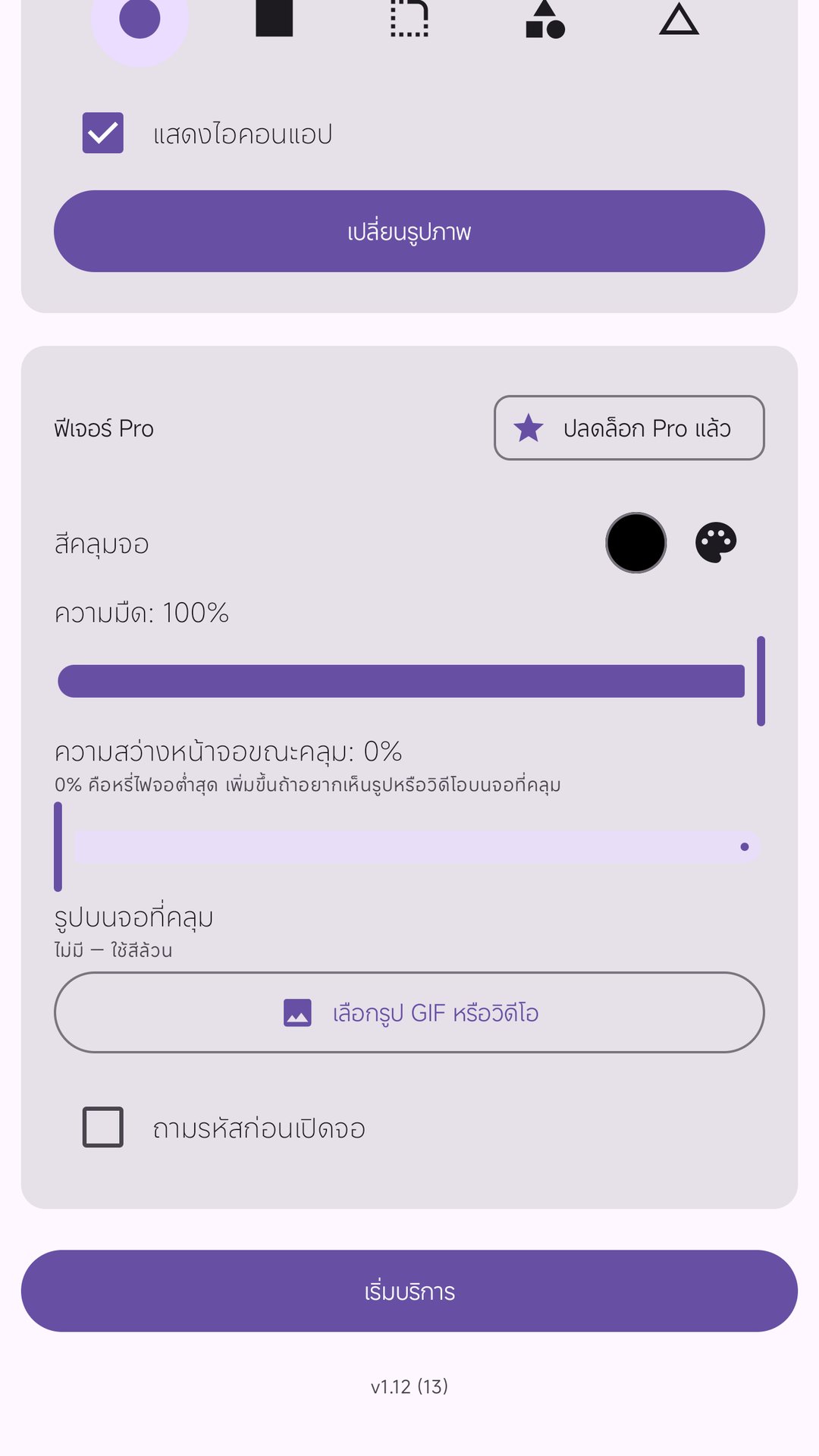Screen dimensions: 819x1456
Task: Tap the เปลี่ยนรูปภาพ button
Action: [409, 231]
